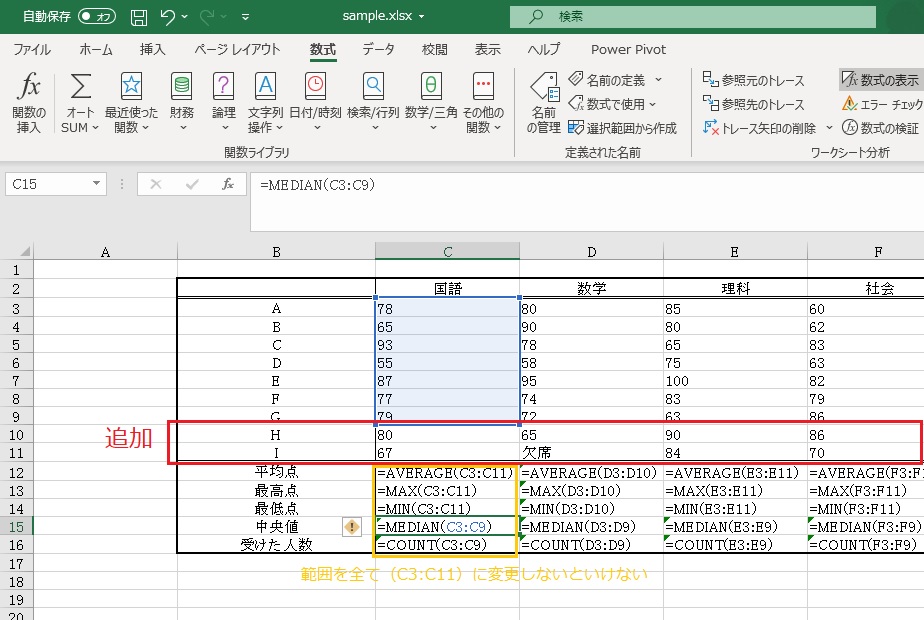Image resolution: width=924 pixels, height=620 pixels.
Task: Click the error warning icon beside cell C15
Action: pyautogui.click(x=352, y=526)
